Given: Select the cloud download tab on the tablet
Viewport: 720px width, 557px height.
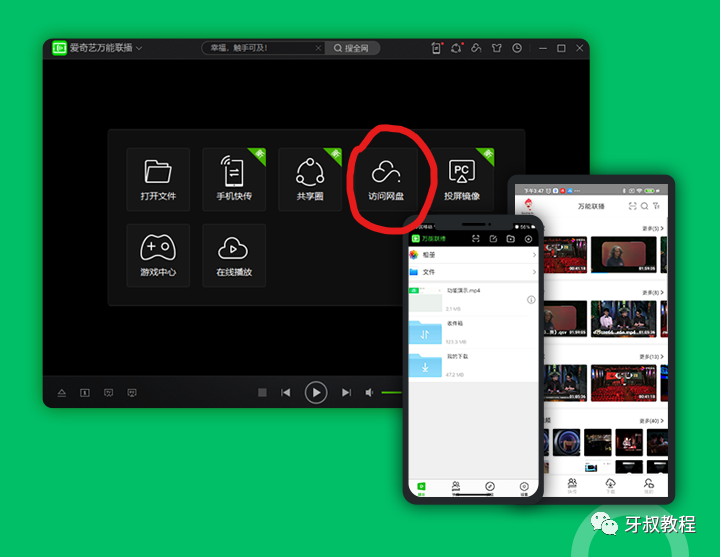Looking at the screenshot, I should (610, 485).
